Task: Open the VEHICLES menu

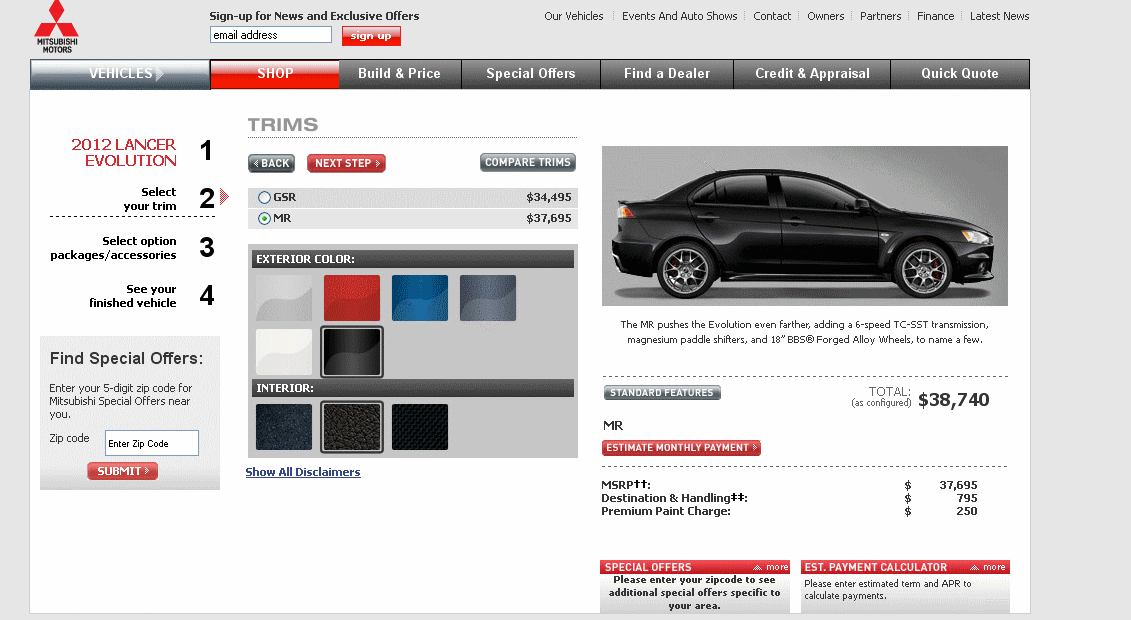Action: [x=120, y=74]
